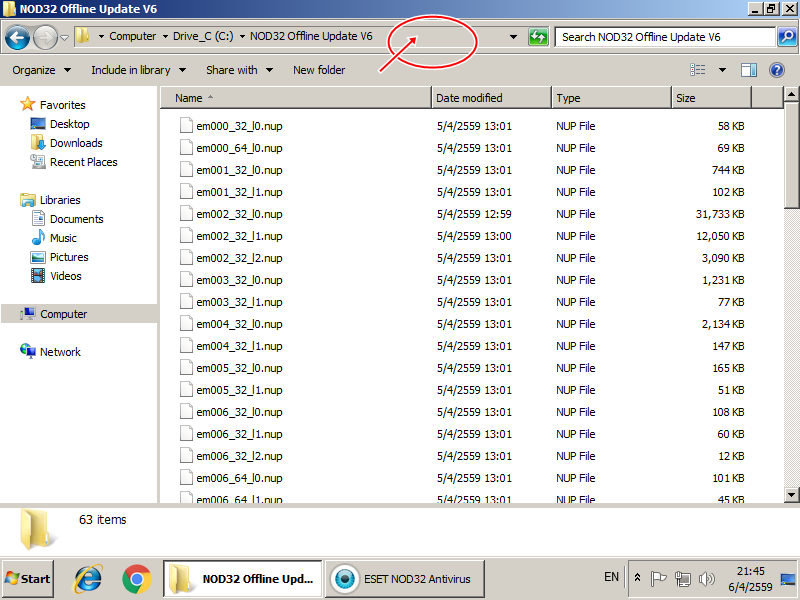This screenshot has height=600, width=800.
Task: Click the file icon for em006_32_l1.nup
Action: [186, 434]
